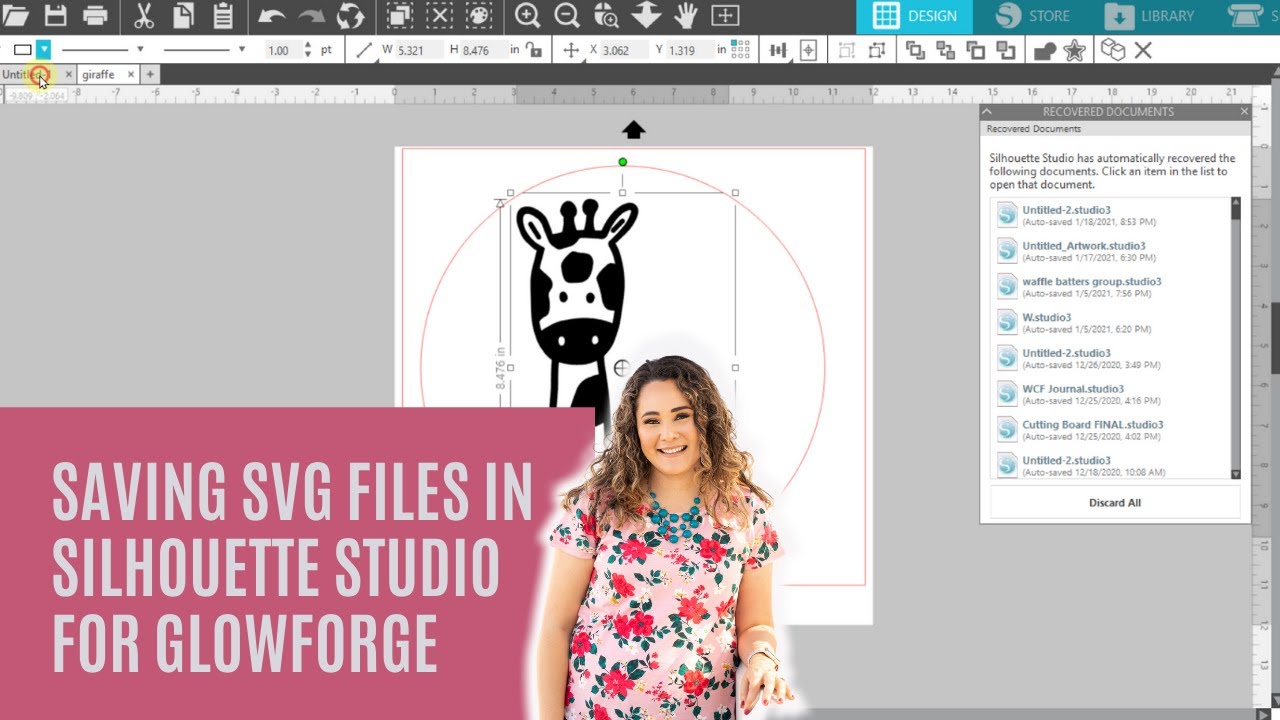The width and height of the screenshot is (1280, 720).
Task: Collapse the Recovered Documents panel
Action: click(x=987, y=112)
